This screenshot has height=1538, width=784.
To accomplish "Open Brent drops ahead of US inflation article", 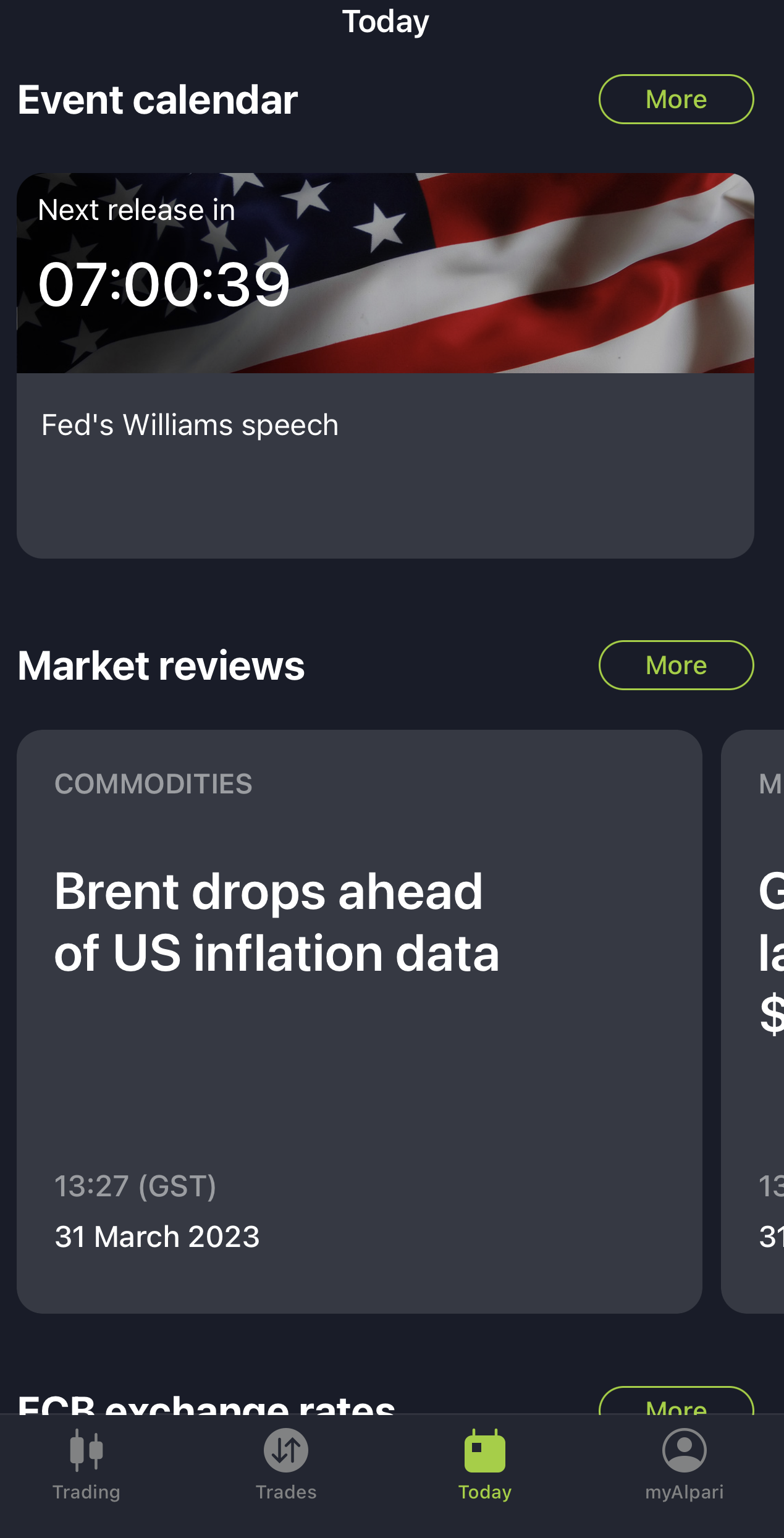I will click(277, 922).
